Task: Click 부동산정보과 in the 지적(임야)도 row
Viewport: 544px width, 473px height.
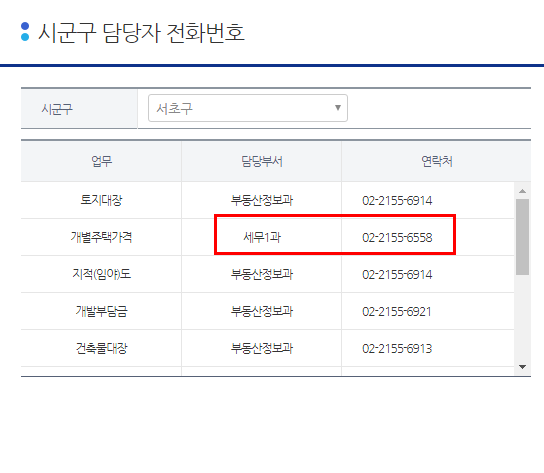Action: click(x=262, y=274)
